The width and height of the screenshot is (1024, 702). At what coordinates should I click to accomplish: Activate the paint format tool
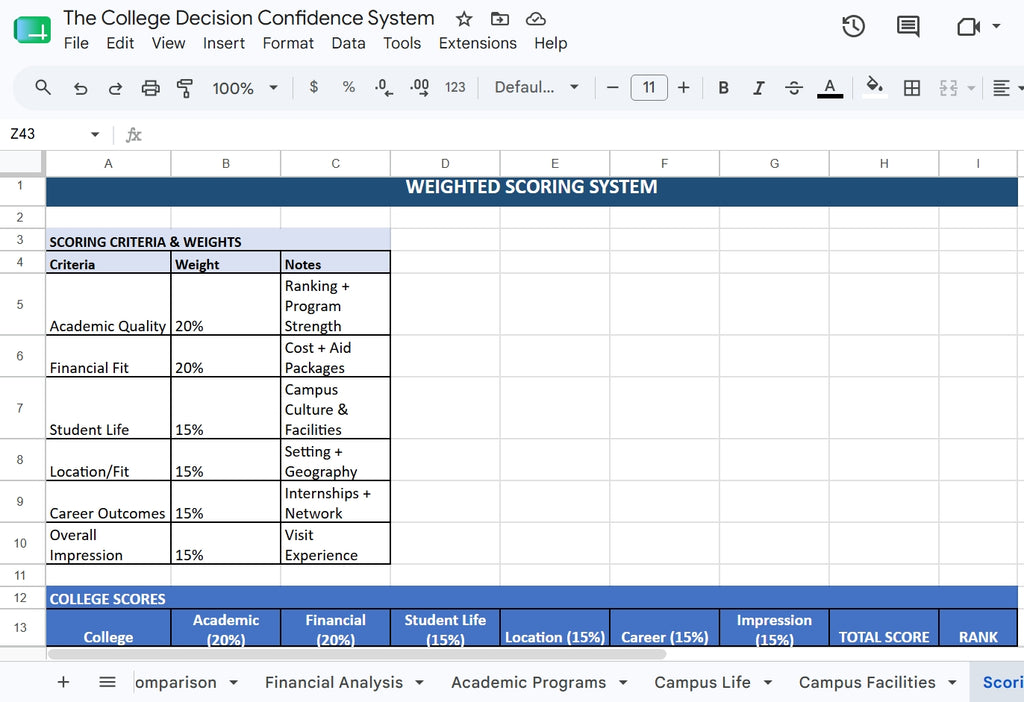(x=185, y=88)
